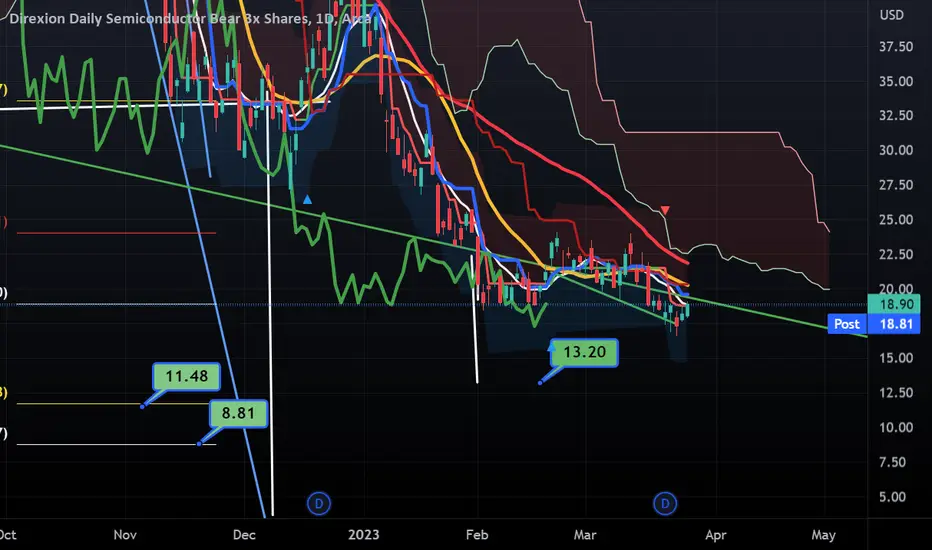932x550 pixels.
Task: Click the dividend D marker near late March
Action: click(665, 504)
